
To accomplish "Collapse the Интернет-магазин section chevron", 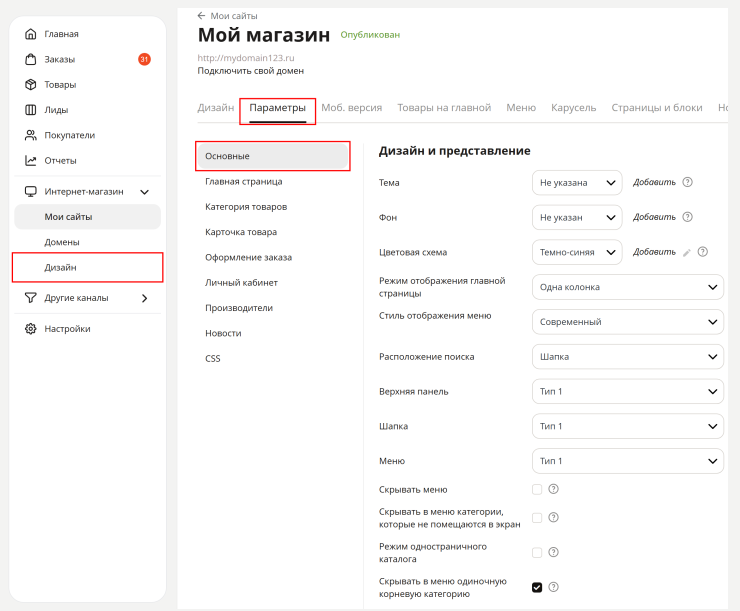I will click(x=145, y=192).
